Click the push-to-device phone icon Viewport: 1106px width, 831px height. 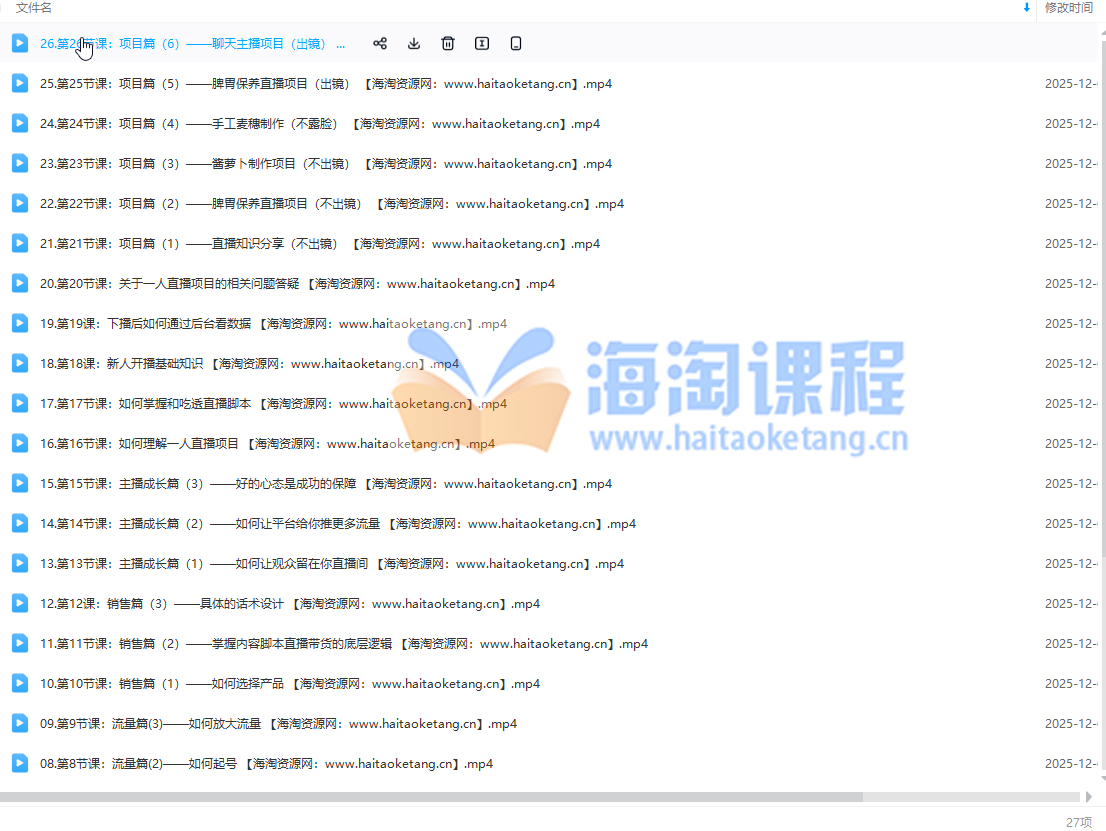pyautogui.click(x=516, y=43)
